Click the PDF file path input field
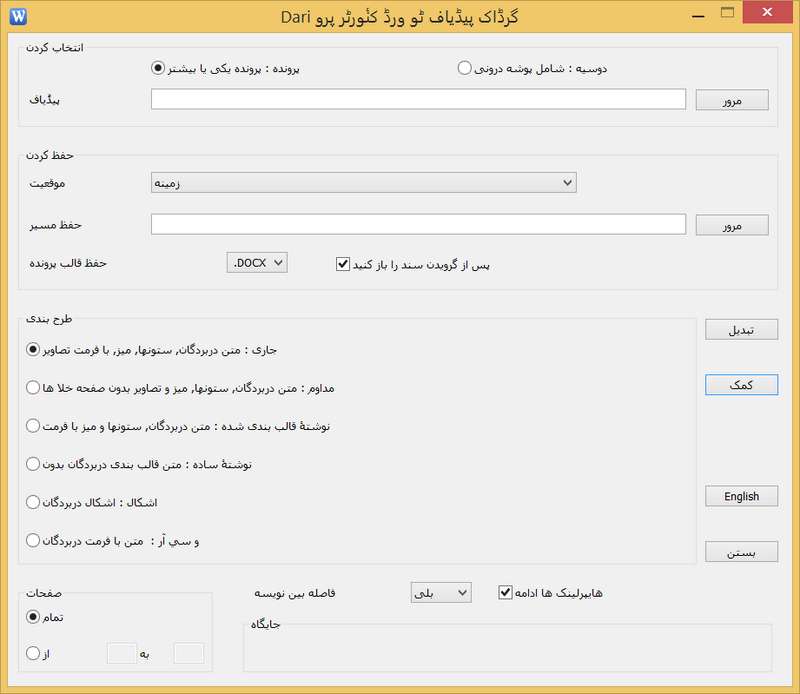This screenshot has width=800, height=694. [x=418, y=99]
